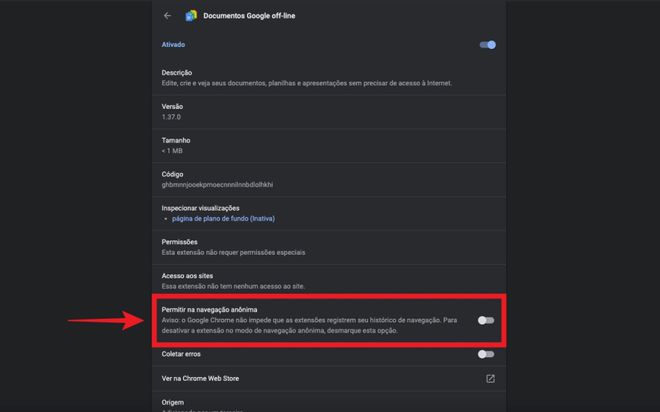Screen dimensions: 660x412
Task: Click the Permissões heading
Action: tap(179, 242)
